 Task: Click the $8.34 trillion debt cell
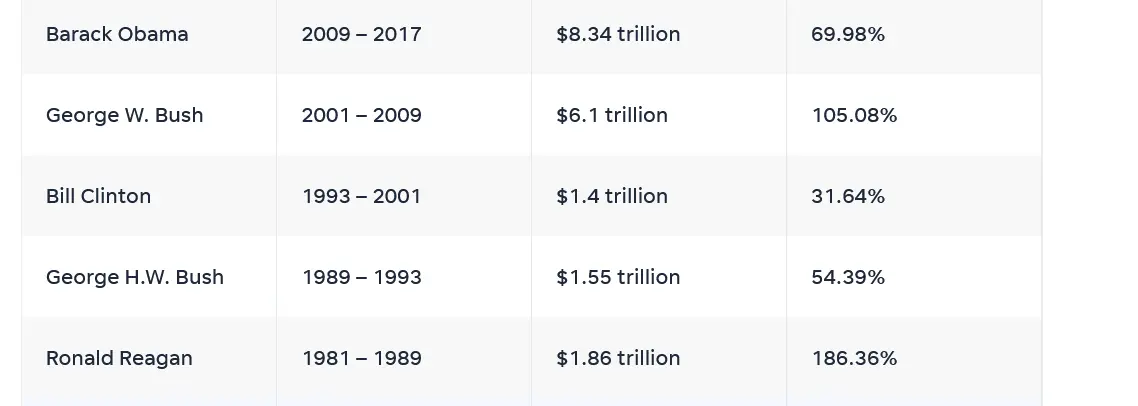point(618,34)
